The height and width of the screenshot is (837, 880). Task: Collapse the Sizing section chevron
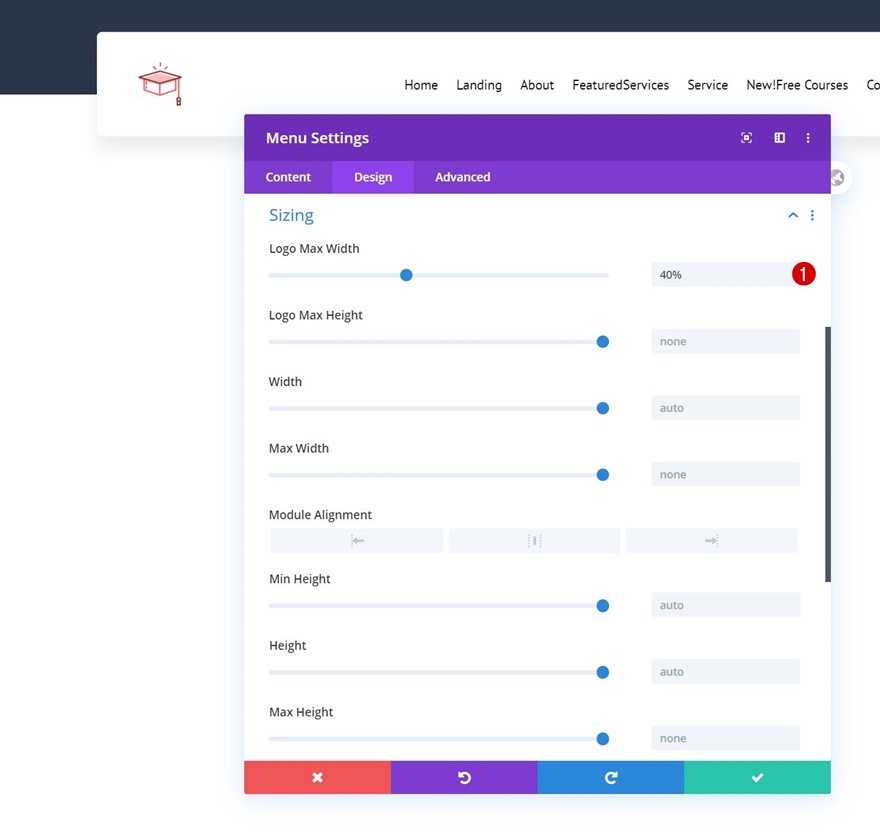pyautogui.click(x=793, y=215)
